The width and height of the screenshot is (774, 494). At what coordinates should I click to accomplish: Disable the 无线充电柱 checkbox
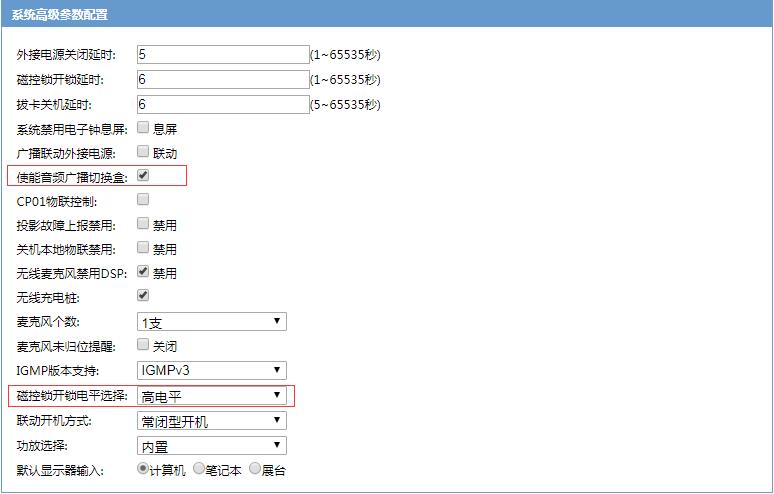(x=143, y=295)
